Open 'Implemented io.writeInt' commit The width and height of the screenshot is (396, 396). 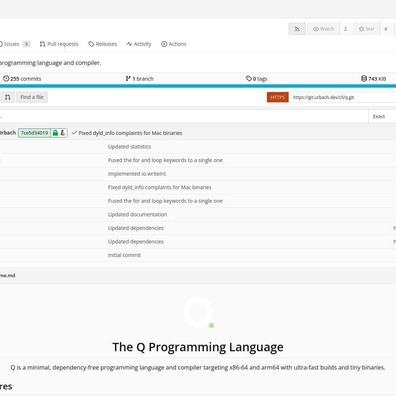(137, 174)
